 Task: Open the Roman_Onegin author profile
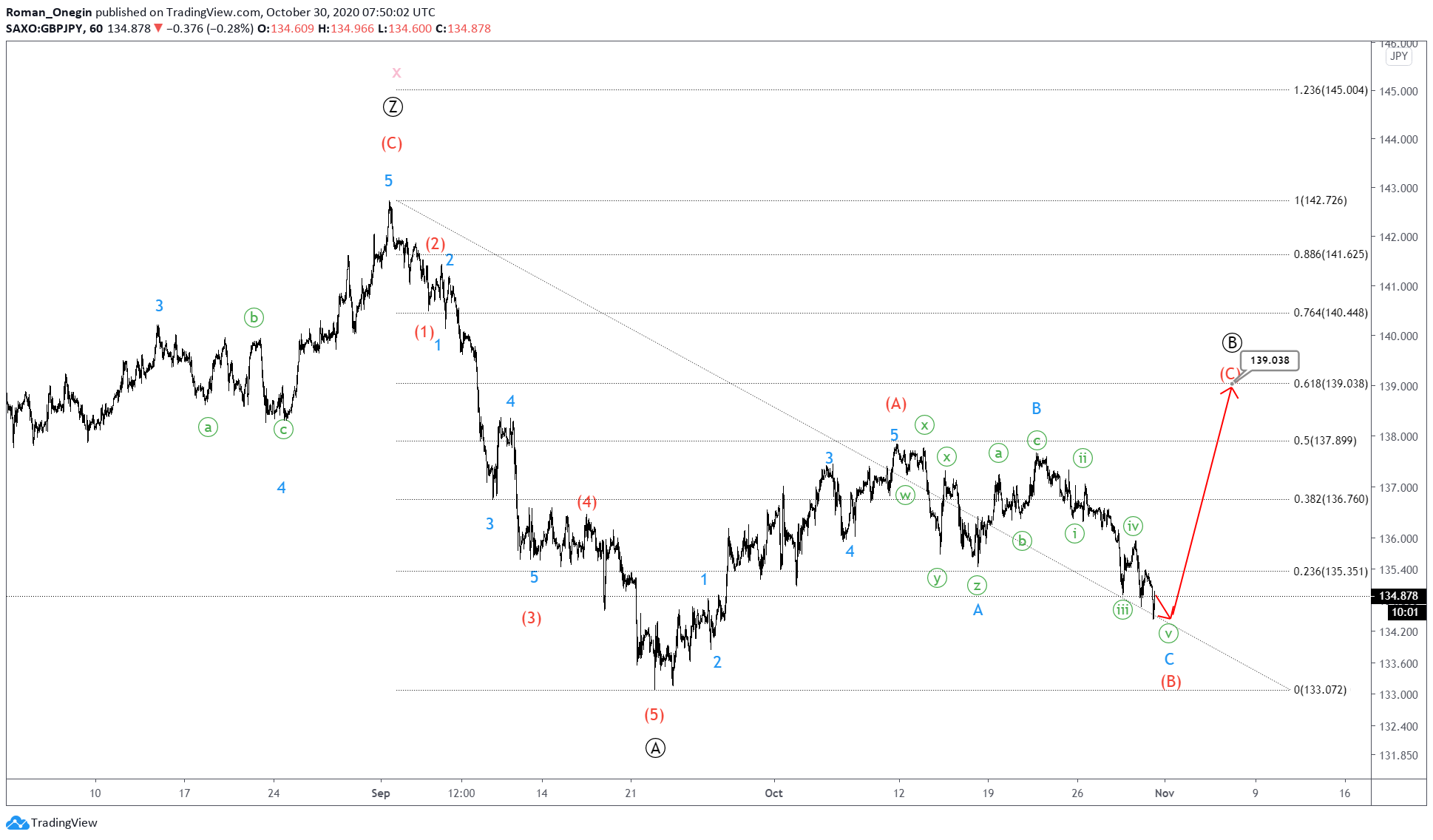pyautogui.click(x=46, y=12)
